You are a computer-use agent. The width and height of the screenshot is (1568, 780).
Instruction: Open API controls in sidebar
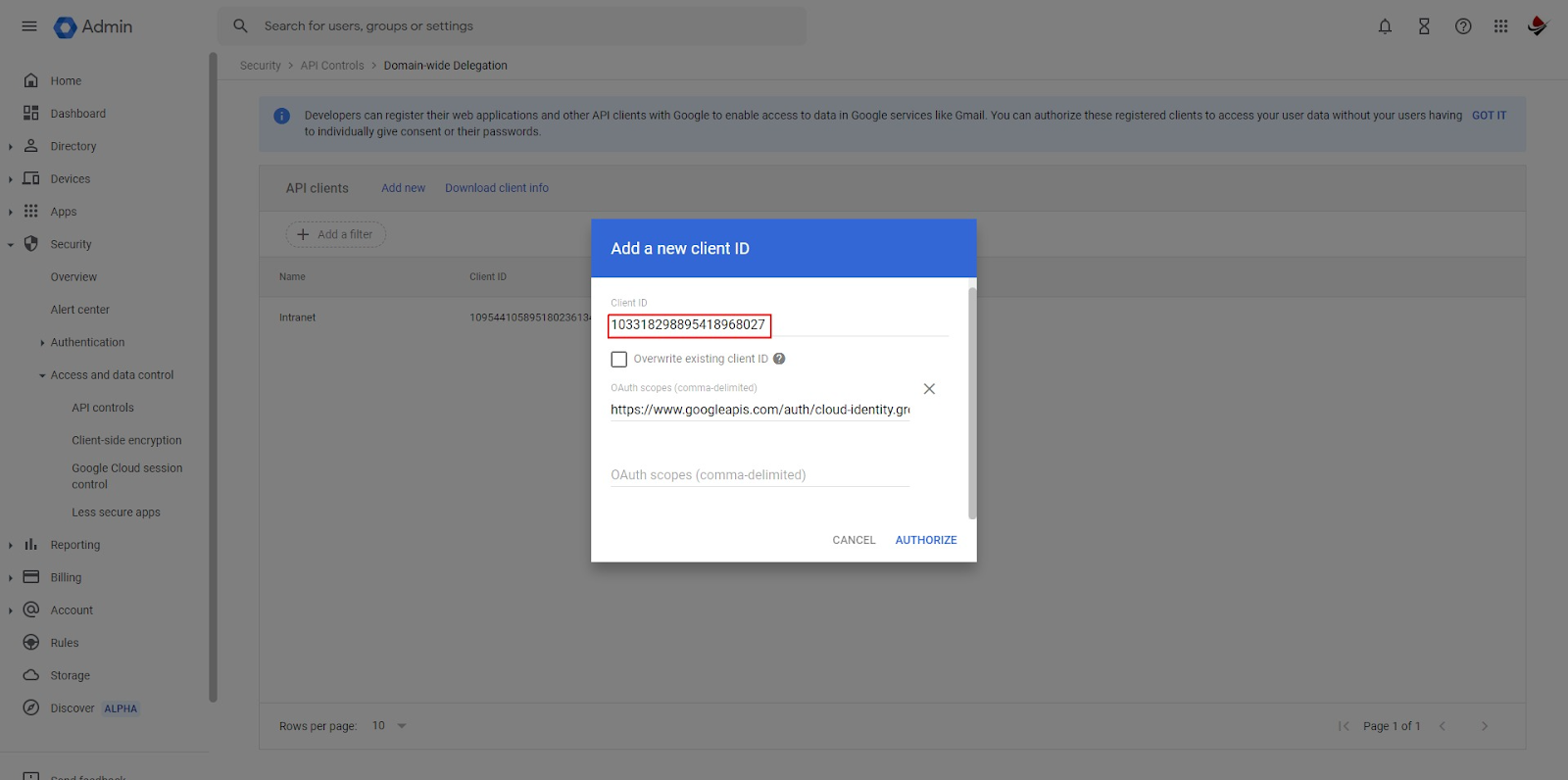click(103, 408)
